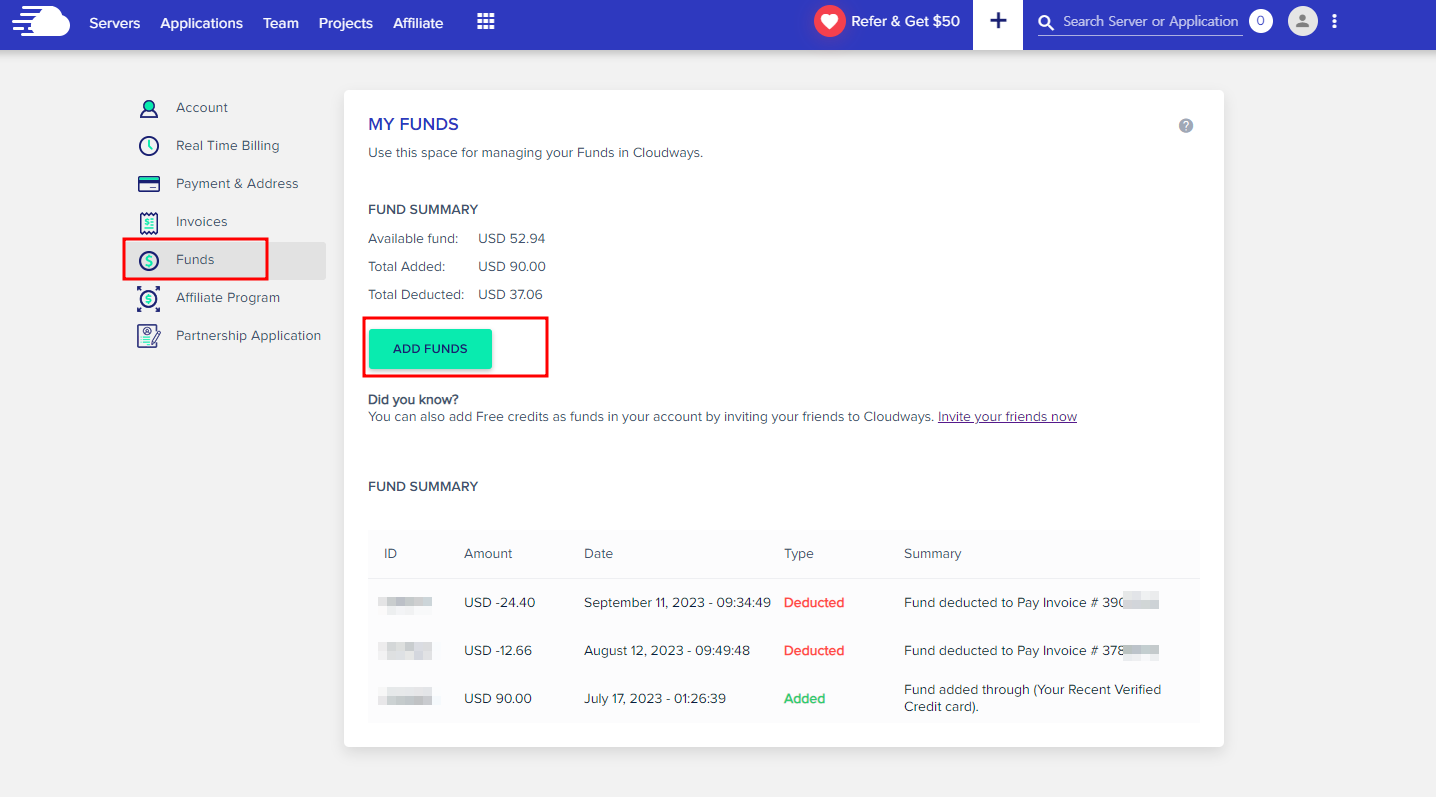Click the Type column header

coord(799,554)
